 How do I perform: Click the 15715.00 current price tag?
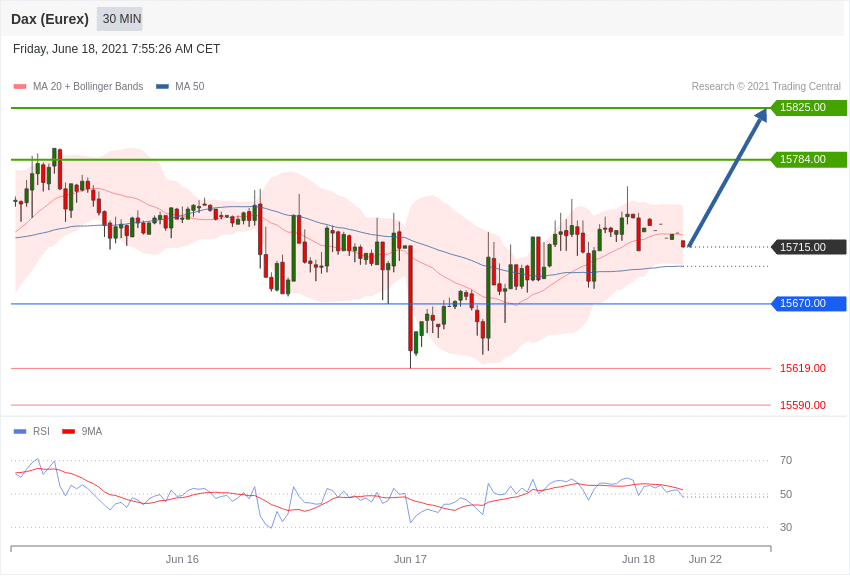point(808,247)
